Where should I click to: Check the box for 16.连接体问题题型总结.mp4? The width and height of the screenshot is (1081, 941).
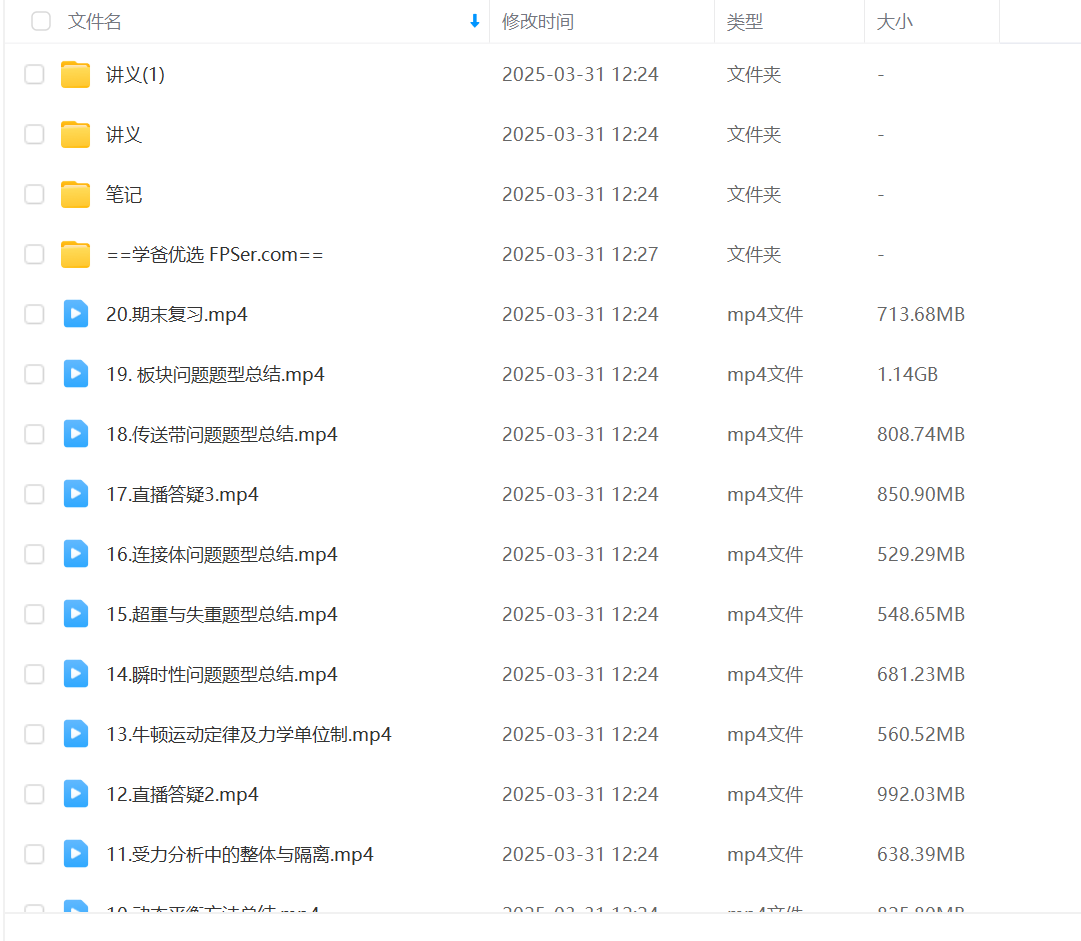pos(34,554)
